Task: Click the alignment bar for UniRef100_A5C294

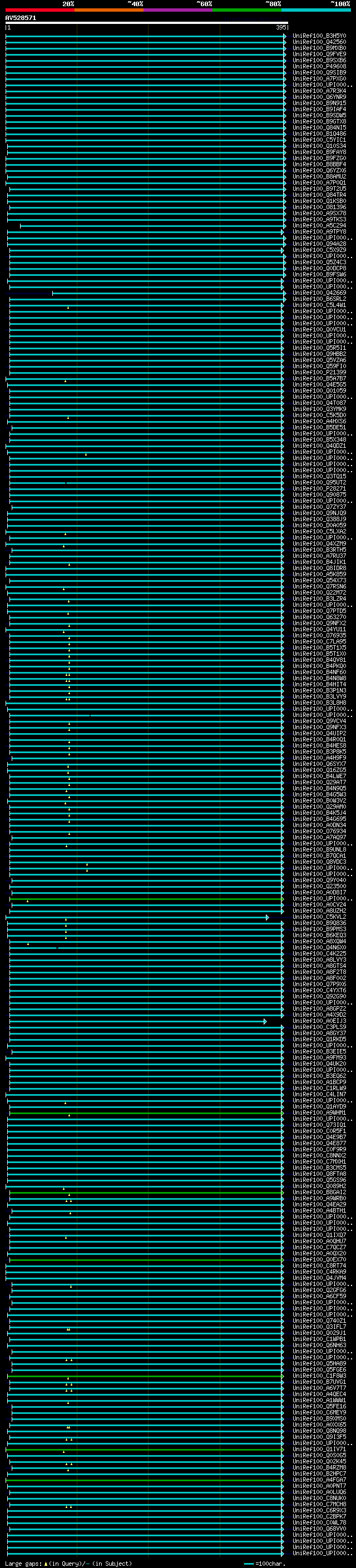Action: coord(153,226)
